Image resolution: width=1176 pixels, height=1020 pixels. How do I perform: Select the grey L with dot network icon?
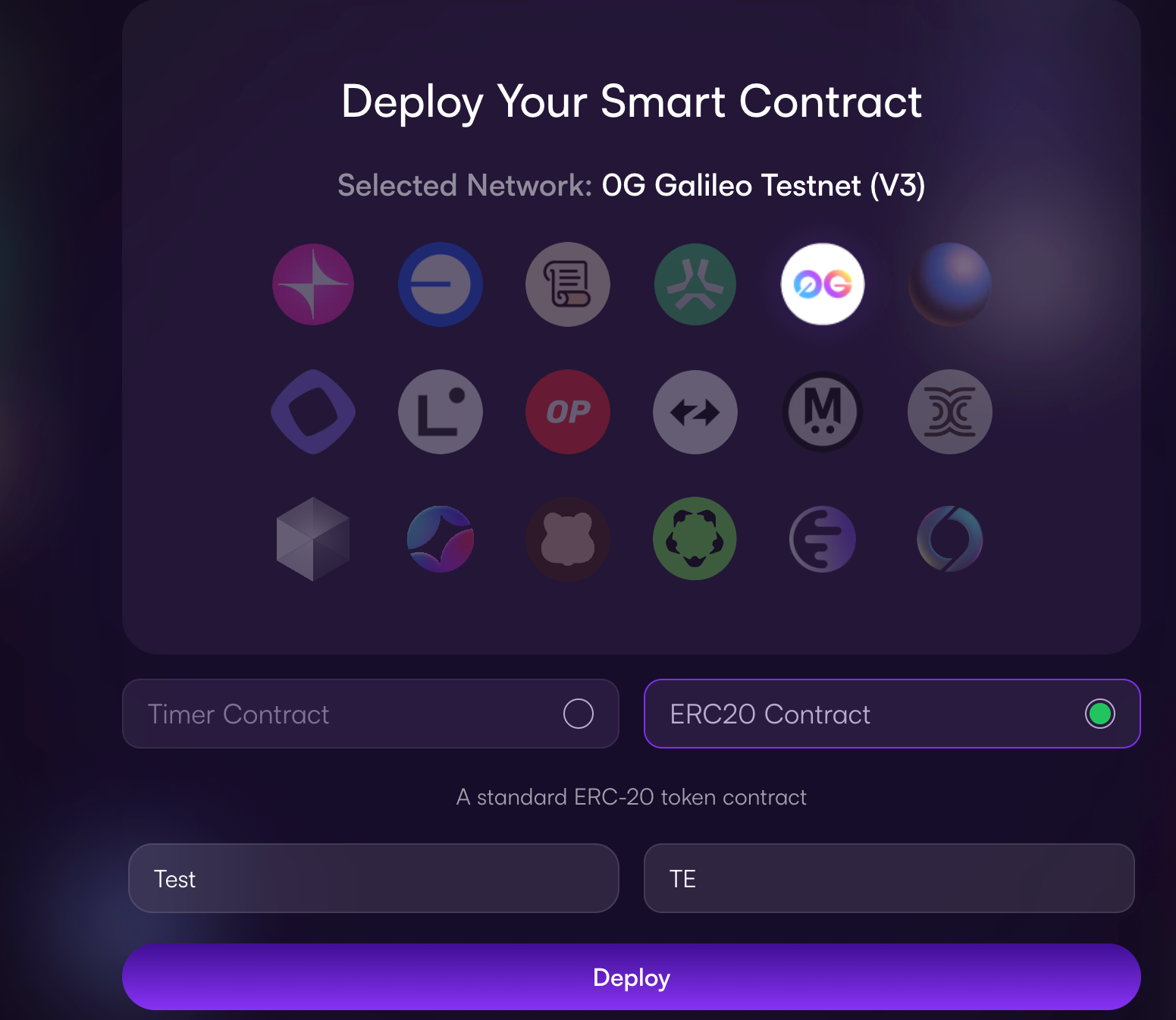pos(441,412)
